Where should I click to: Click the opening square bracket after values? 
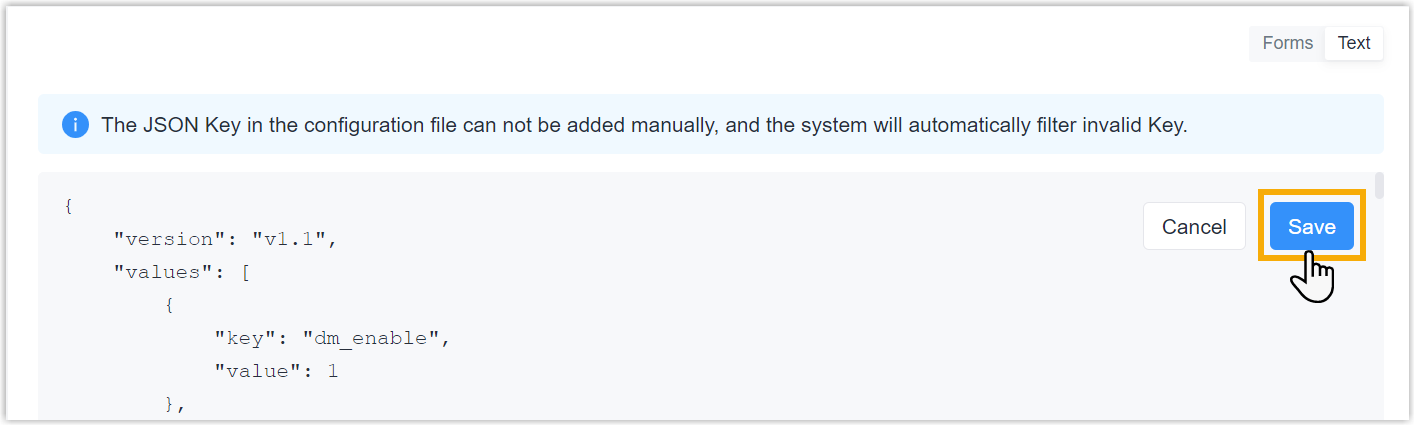(245, 273)
